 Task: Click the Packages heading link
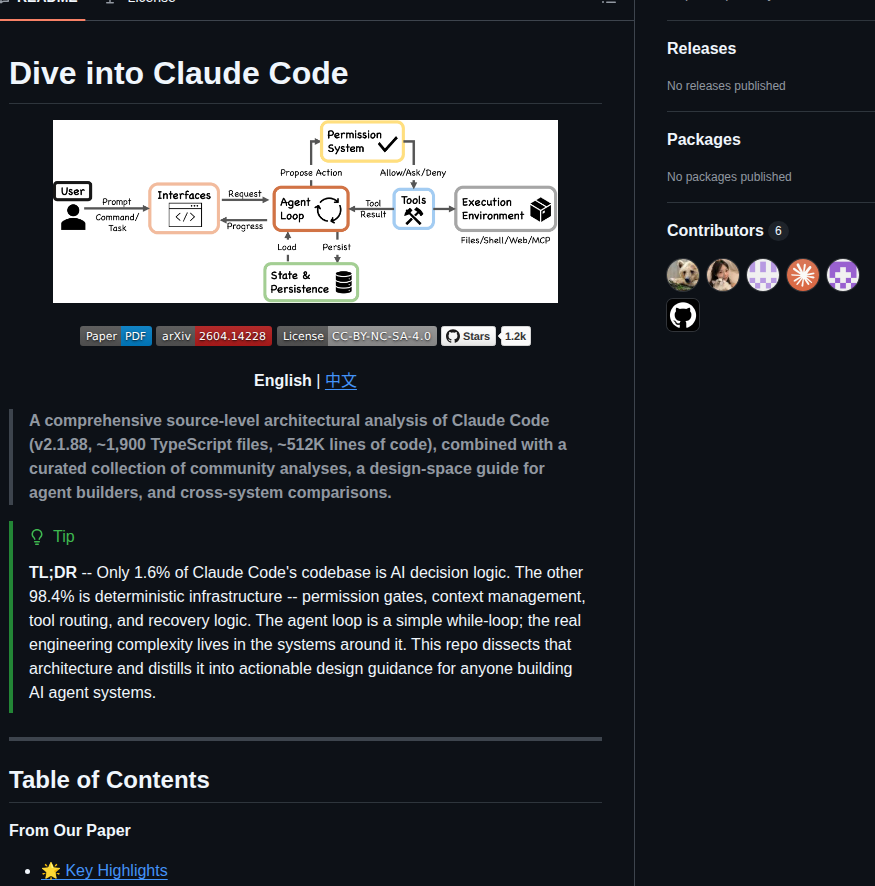[x=703, y=140]
